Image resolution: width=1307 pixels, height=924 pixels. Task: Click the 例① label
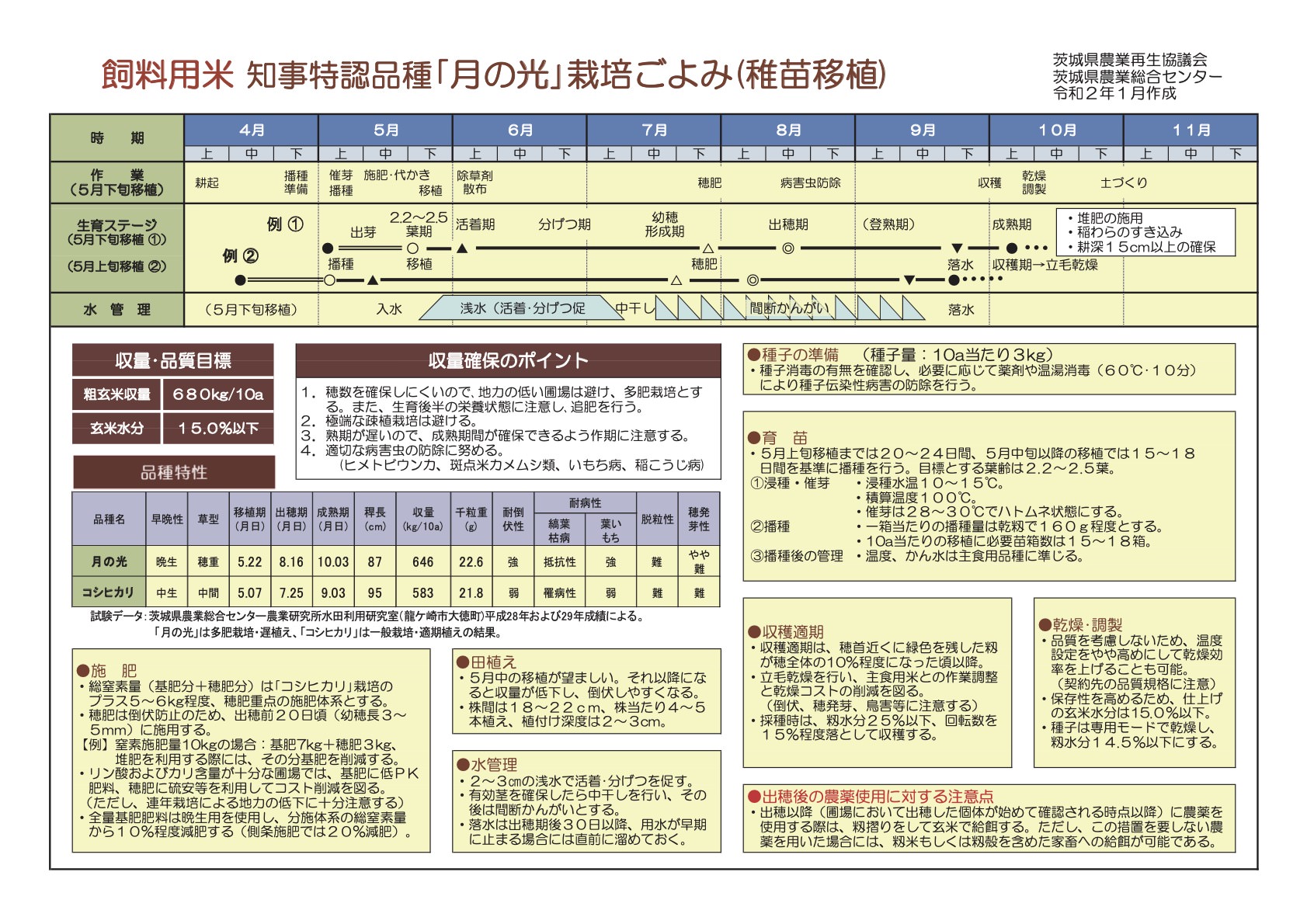(x=285, y=224)
